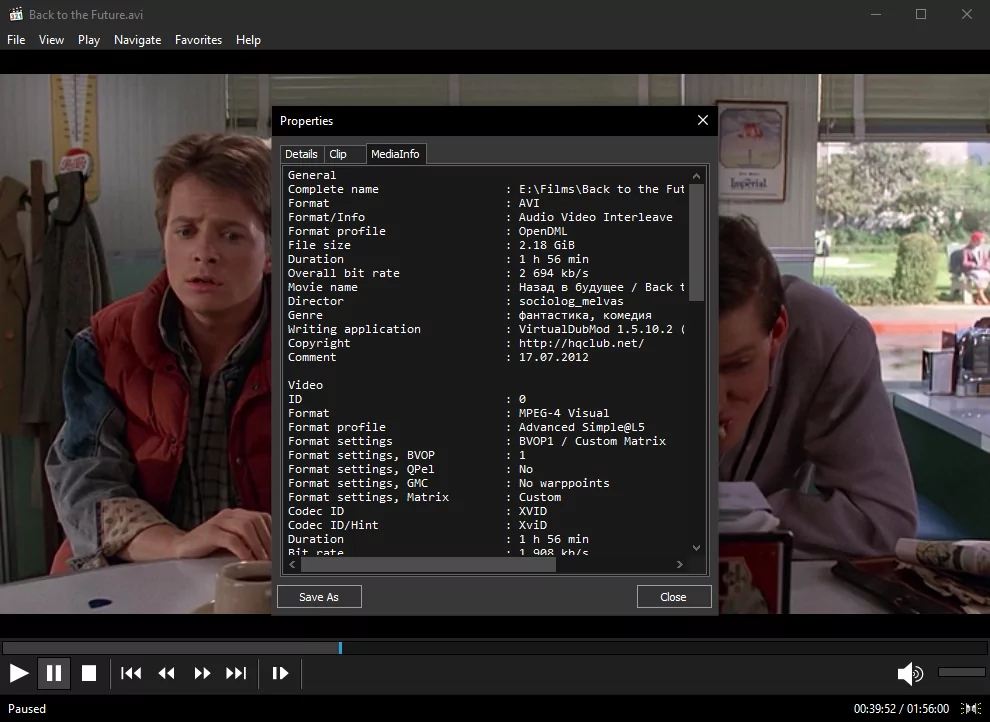Switch to the Details tab
The image size is (990, 722).
coord(301,154)
